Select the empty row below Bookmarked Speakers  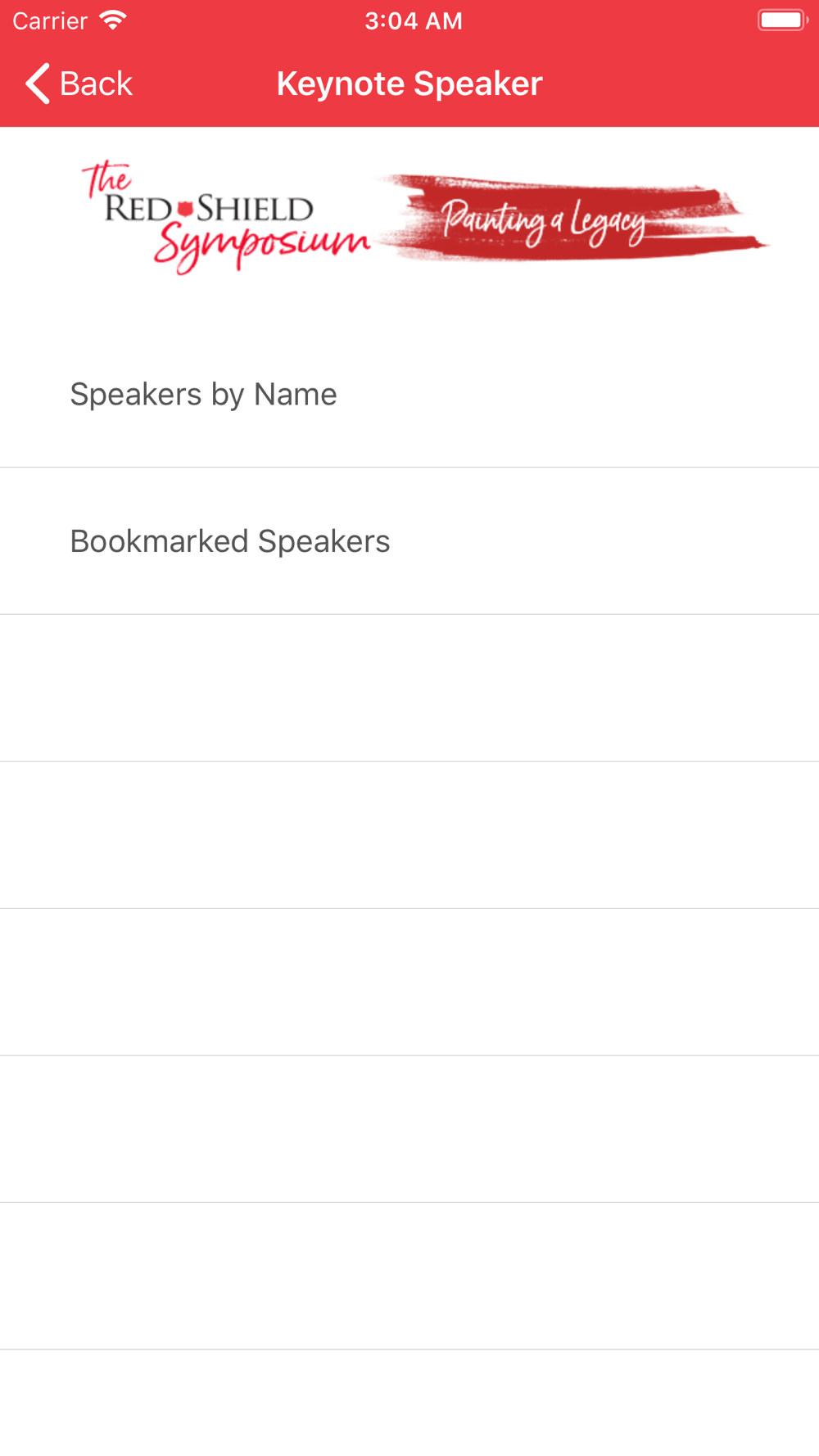(x=409, y=688)
